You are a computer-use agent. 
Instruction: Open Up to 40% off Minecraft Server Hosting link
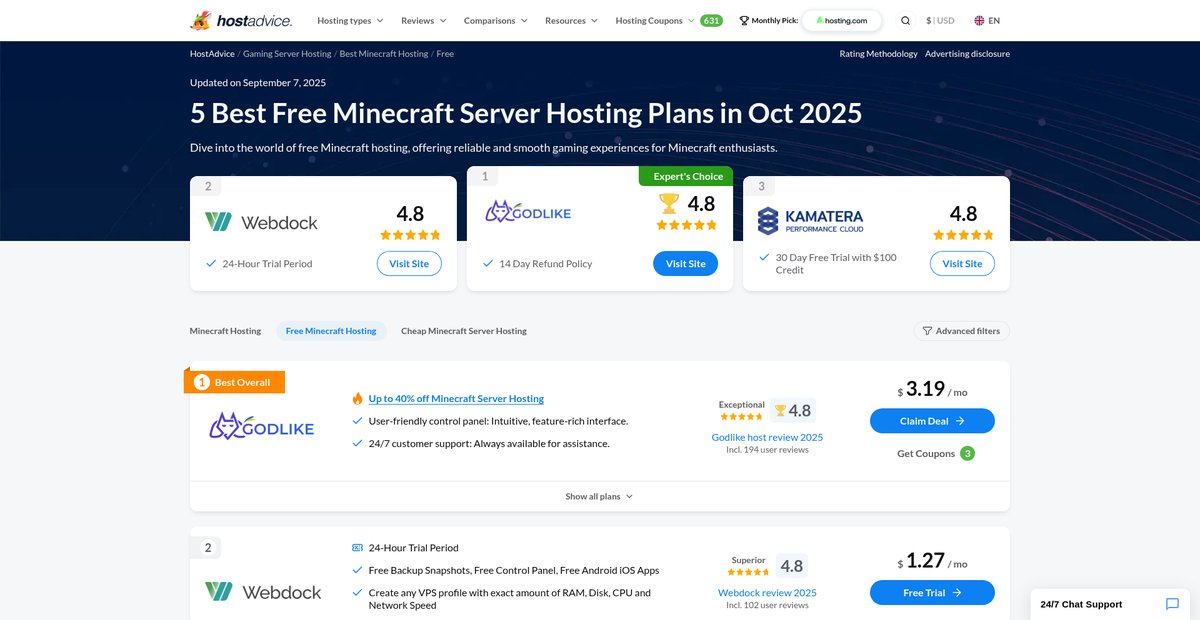456,398
